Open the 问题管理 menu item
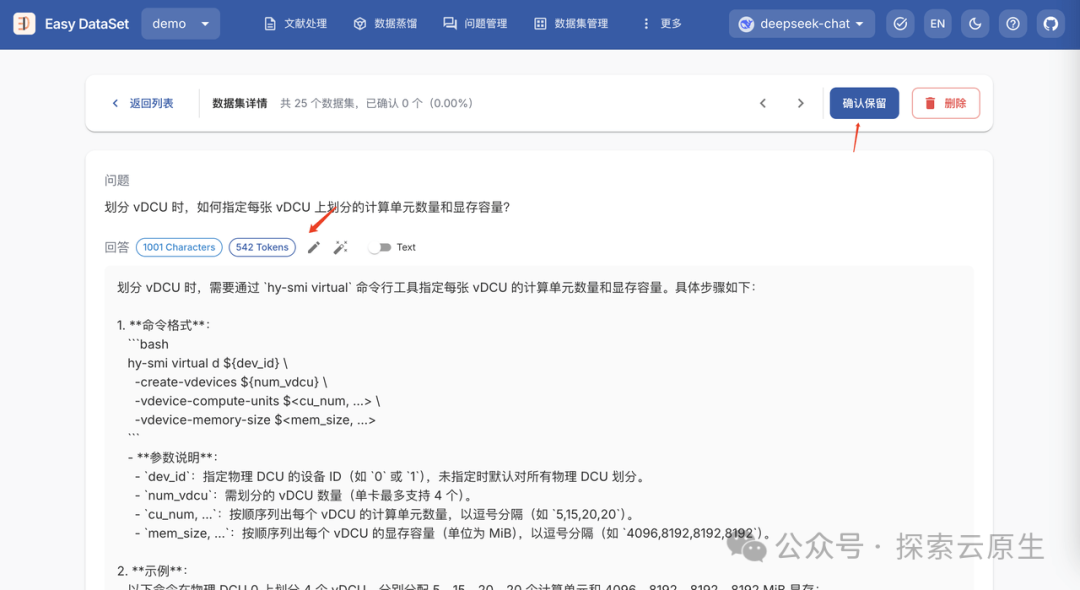 (487, 22)
